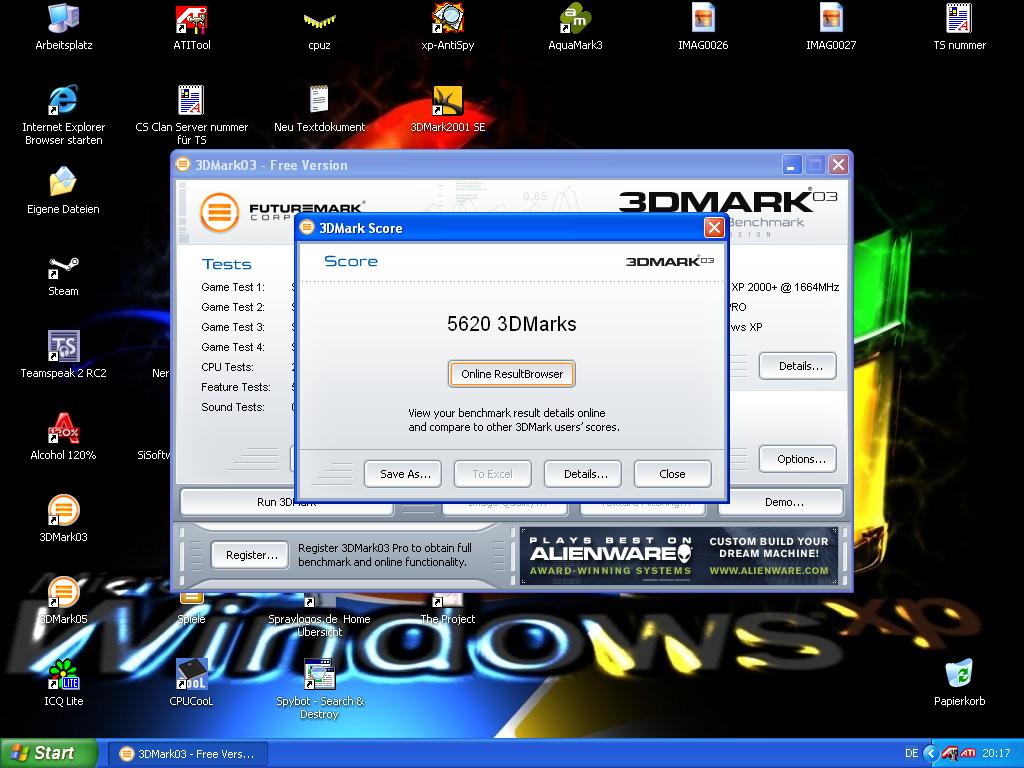Launch Alcohol 120% shortcut
The width and height of the screenshot is (1024, 768).
point(63,436)
